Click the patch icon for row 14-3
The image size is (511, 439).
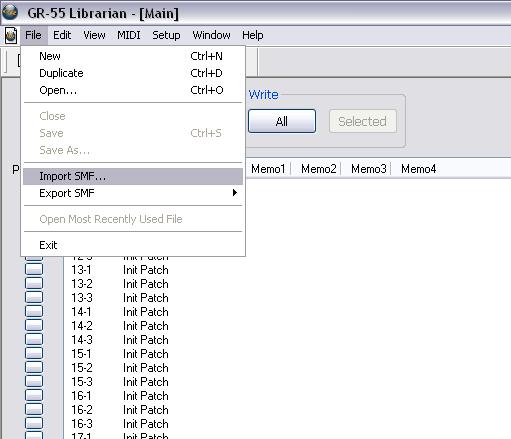(34, 339)
